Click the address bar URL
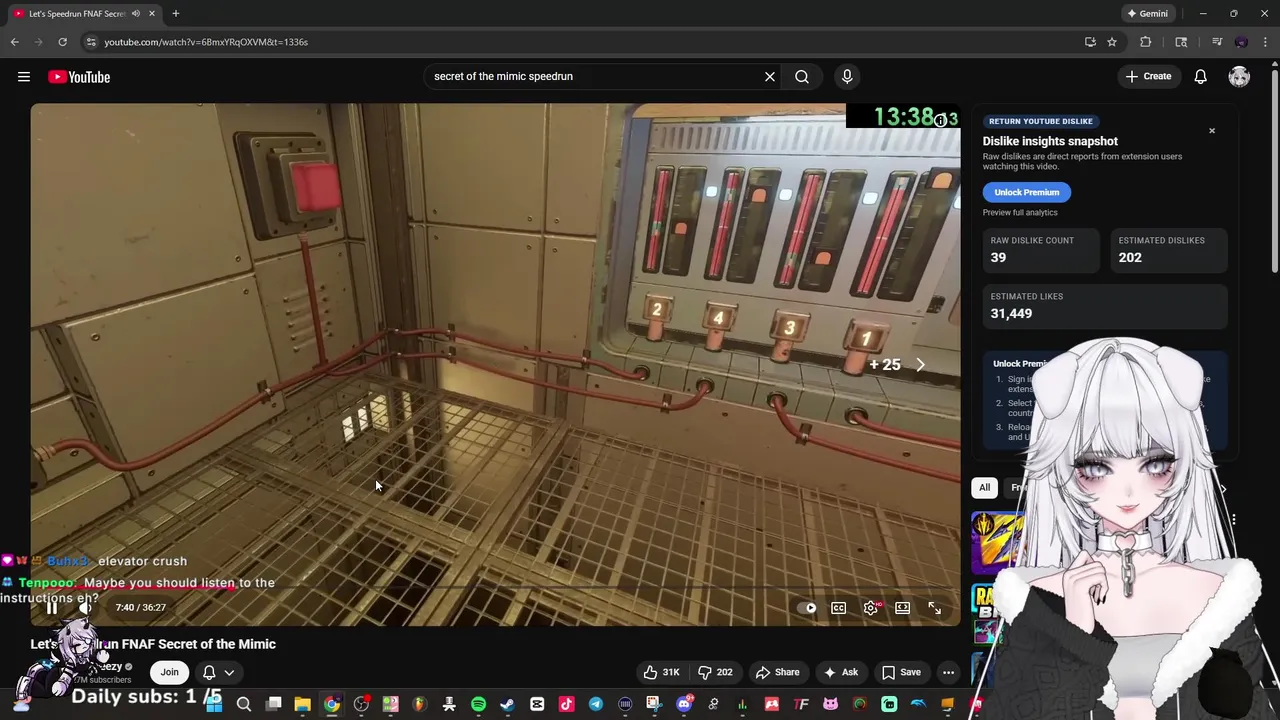Image resolution: width=1280 pixels, height=720 pixels. (206, 42)
